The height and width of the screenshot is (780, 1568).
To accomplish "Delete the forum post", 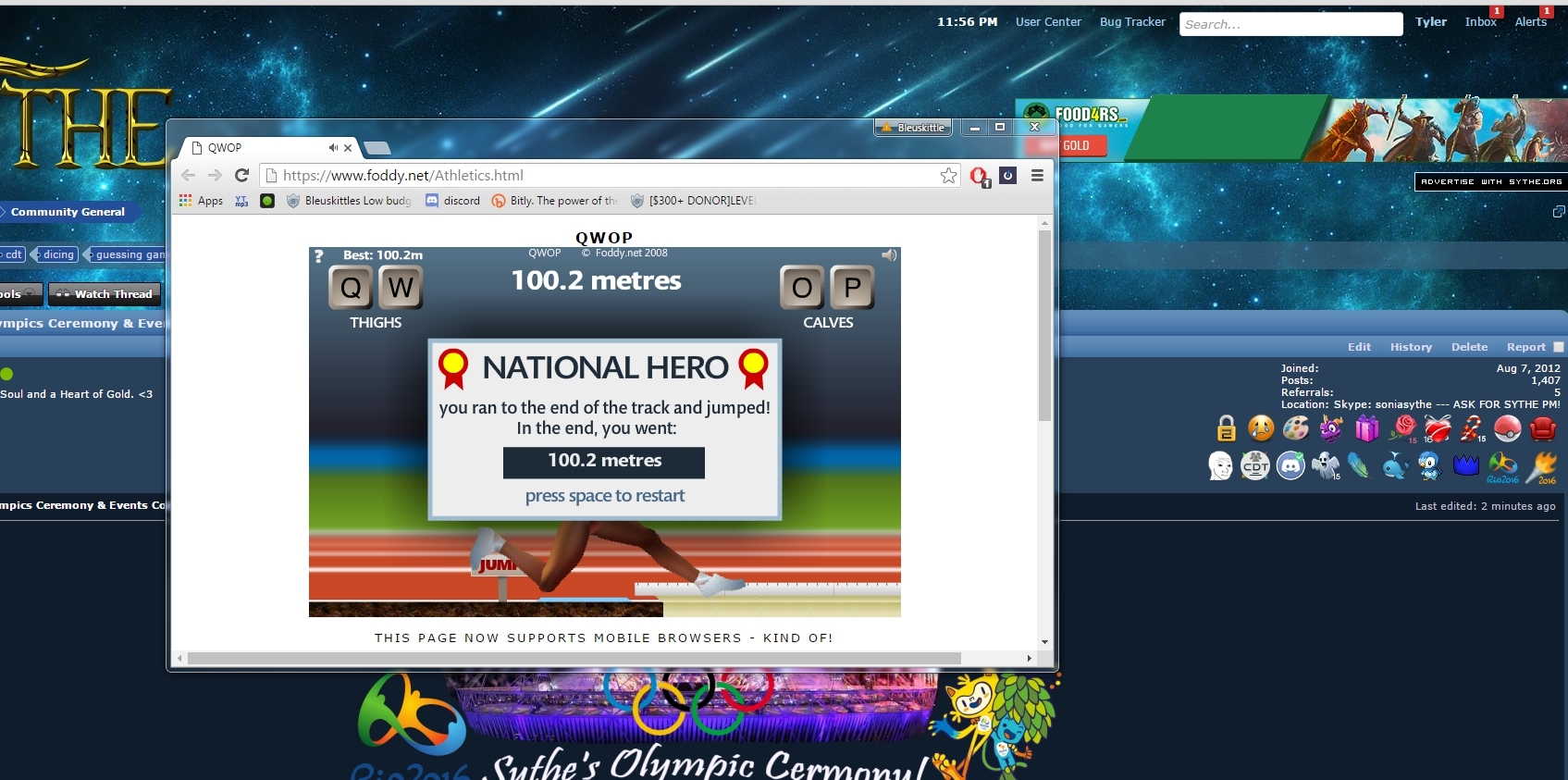I will pyautogui.click(x=1469, y=347).
